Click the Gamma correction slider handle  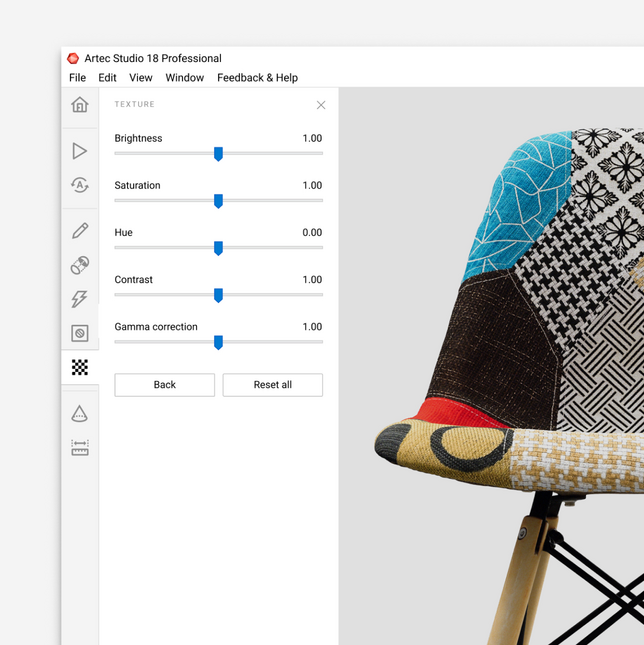(x=218, y=342)
